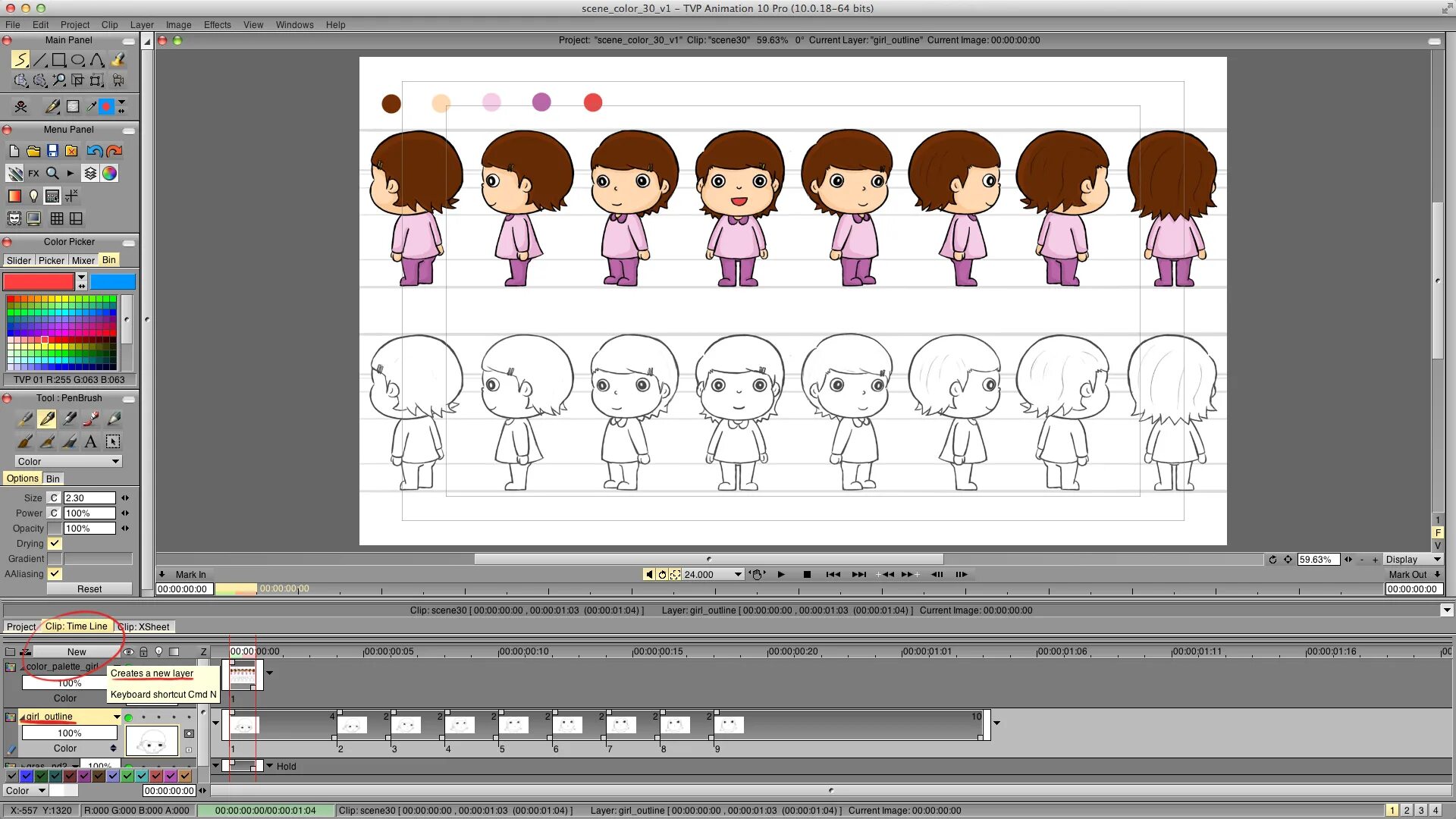Switch to Clip: XSheet tab
Screen dimensions: 1456x819
[146, 627]
